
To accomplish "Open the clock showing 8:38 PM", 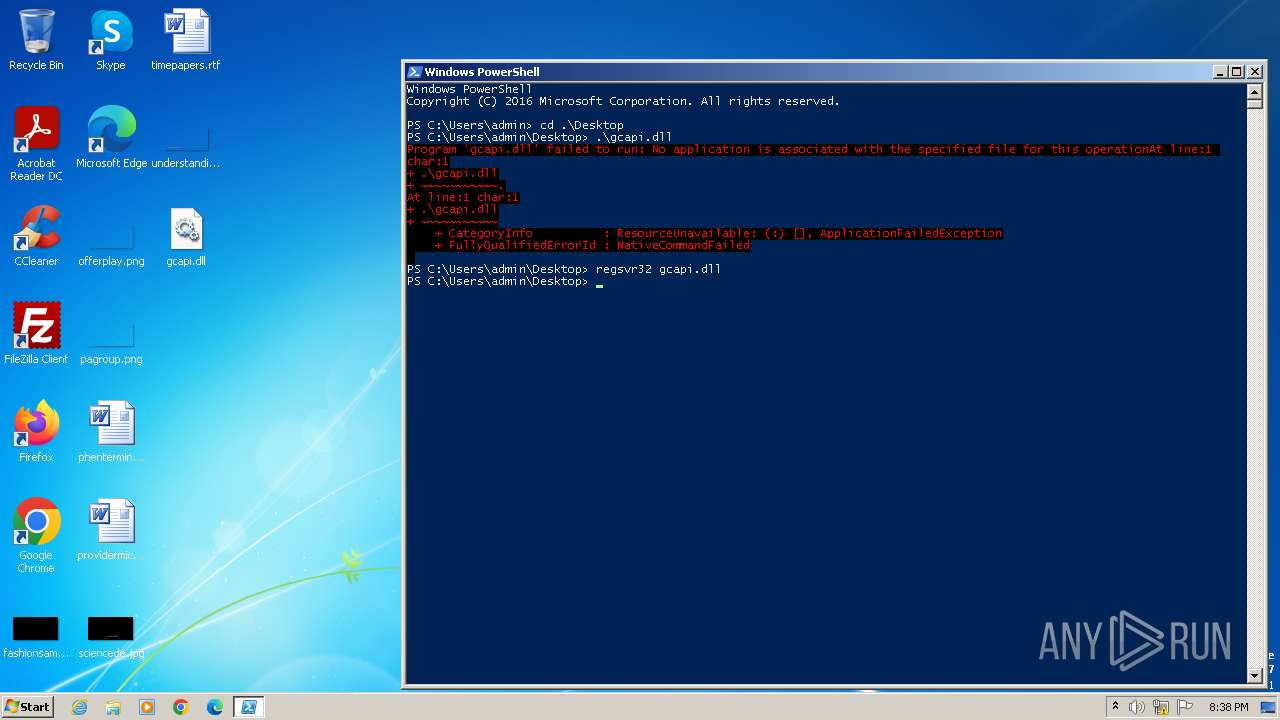I will (x=1228, y=707).
